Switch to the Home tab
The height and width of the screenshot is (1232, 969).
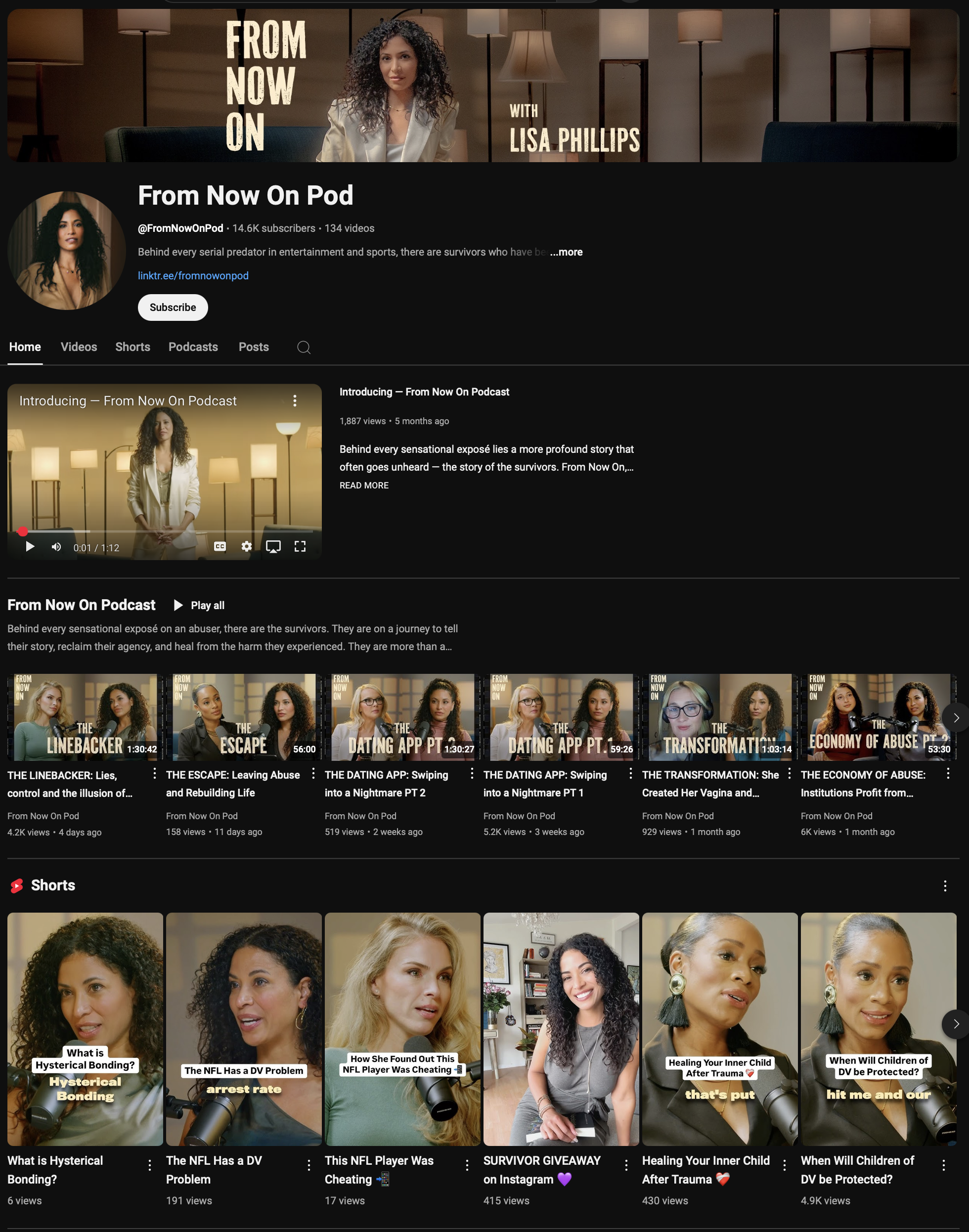(x=25, y=347)
